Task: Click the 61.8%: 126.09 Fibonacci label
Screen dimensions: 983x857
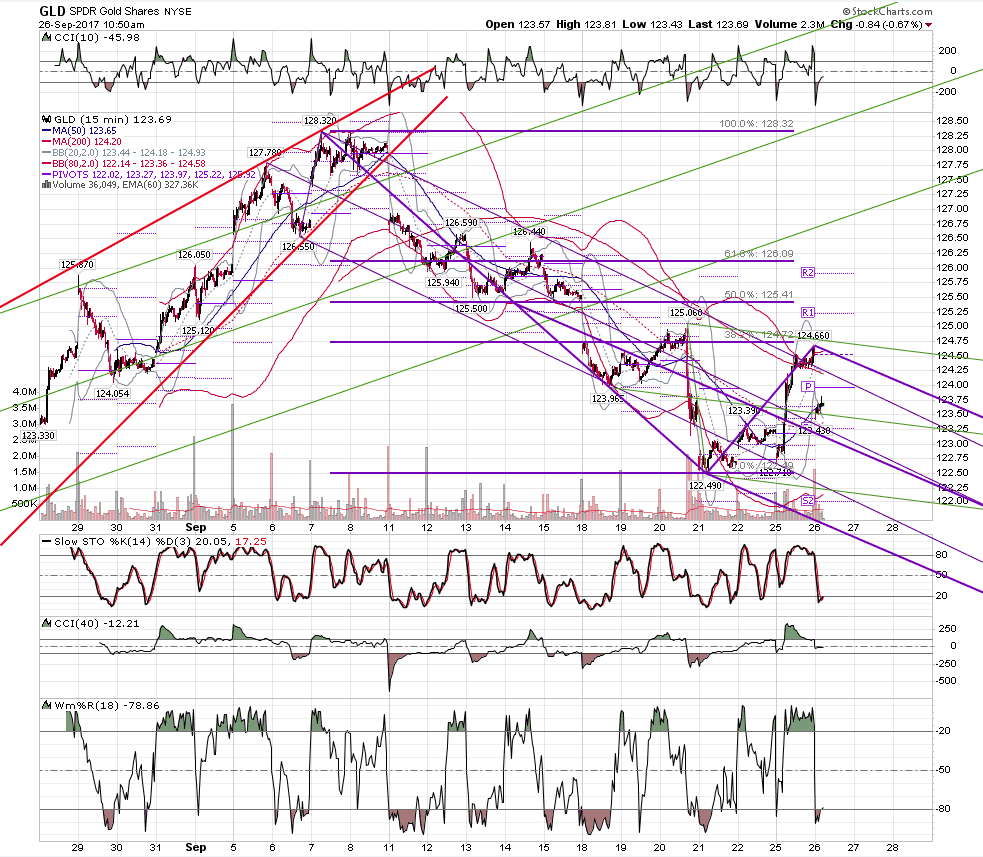Action: [x=759, y=253]
